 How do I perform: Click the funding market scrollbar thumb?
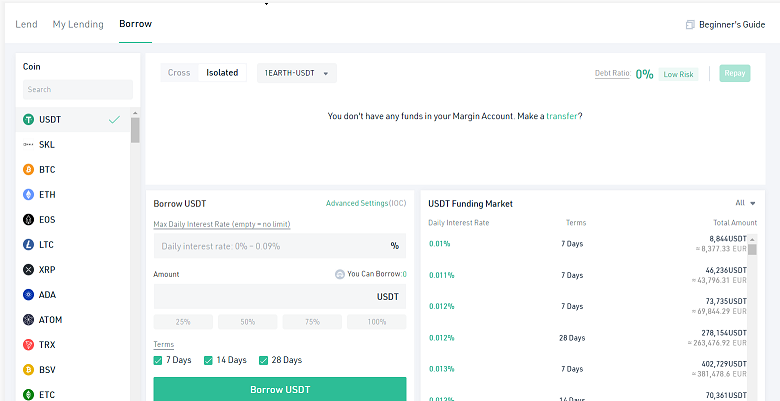click(x=752, y=249)
